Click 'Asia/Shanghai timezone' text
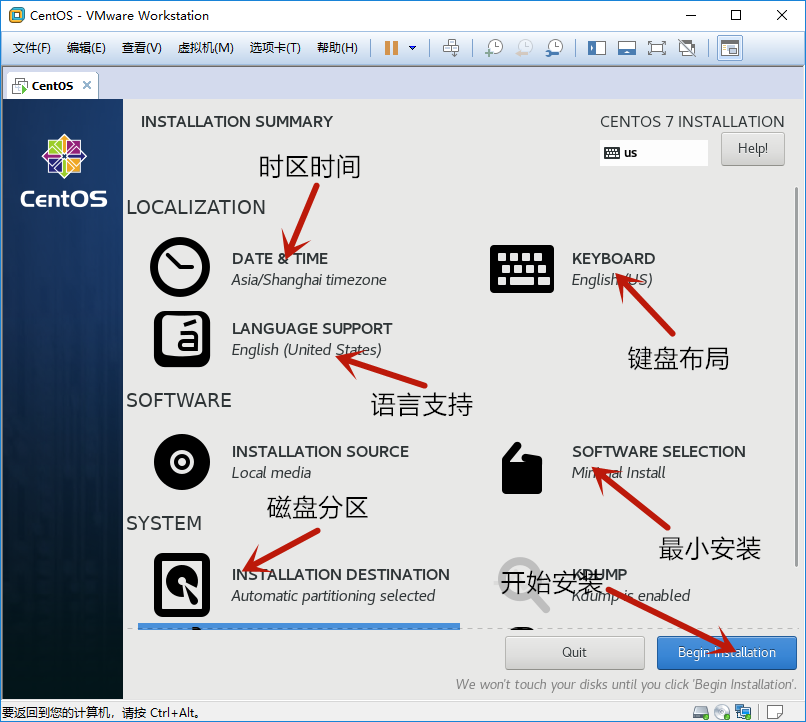The height and width of the screenshot is (722, 806). click(x=308, y=280)
